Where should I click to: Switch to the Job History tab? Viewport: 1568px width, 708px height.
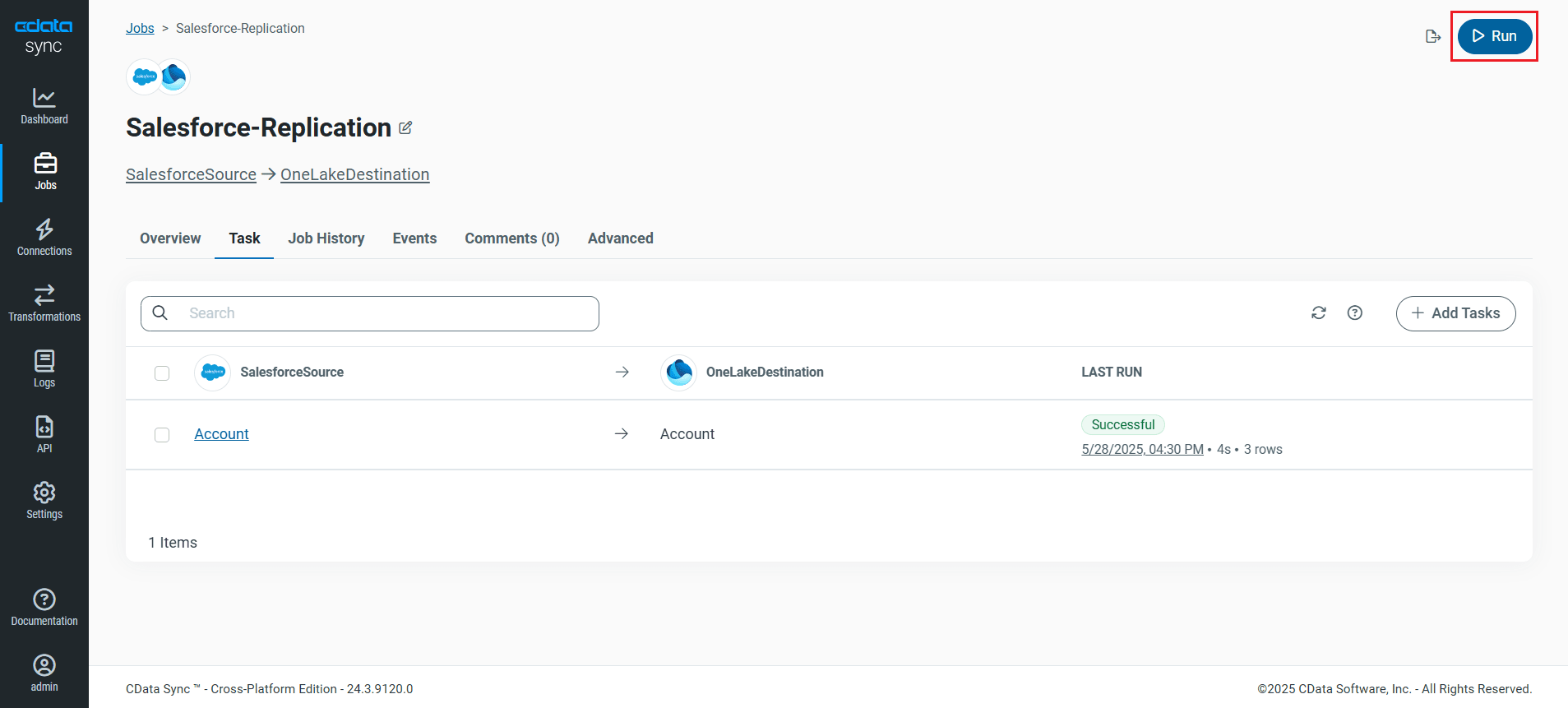(x=326, y=238)
